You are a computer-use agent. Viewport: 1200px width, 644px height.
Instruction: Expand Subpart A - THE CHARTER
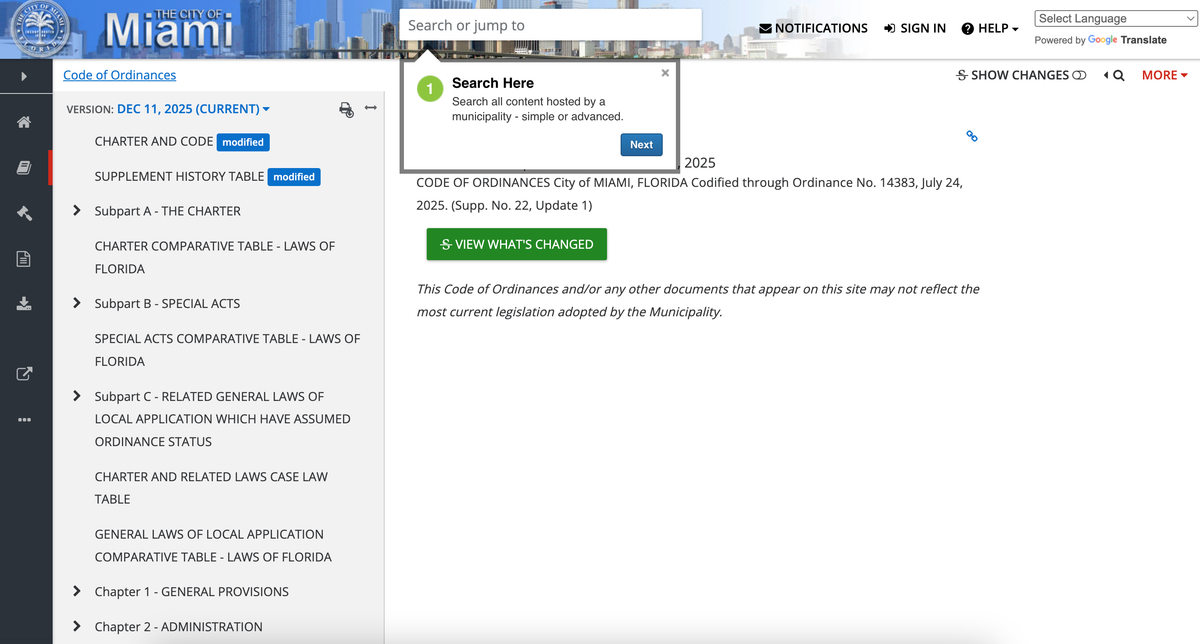(x=76, y=211)
